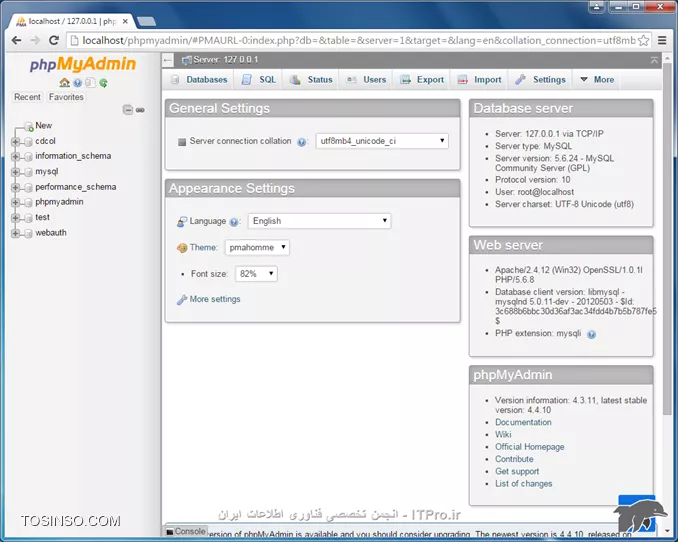Open the Settings tab
This screenshot has height=542, width=678.
click(x=540, y=80)
